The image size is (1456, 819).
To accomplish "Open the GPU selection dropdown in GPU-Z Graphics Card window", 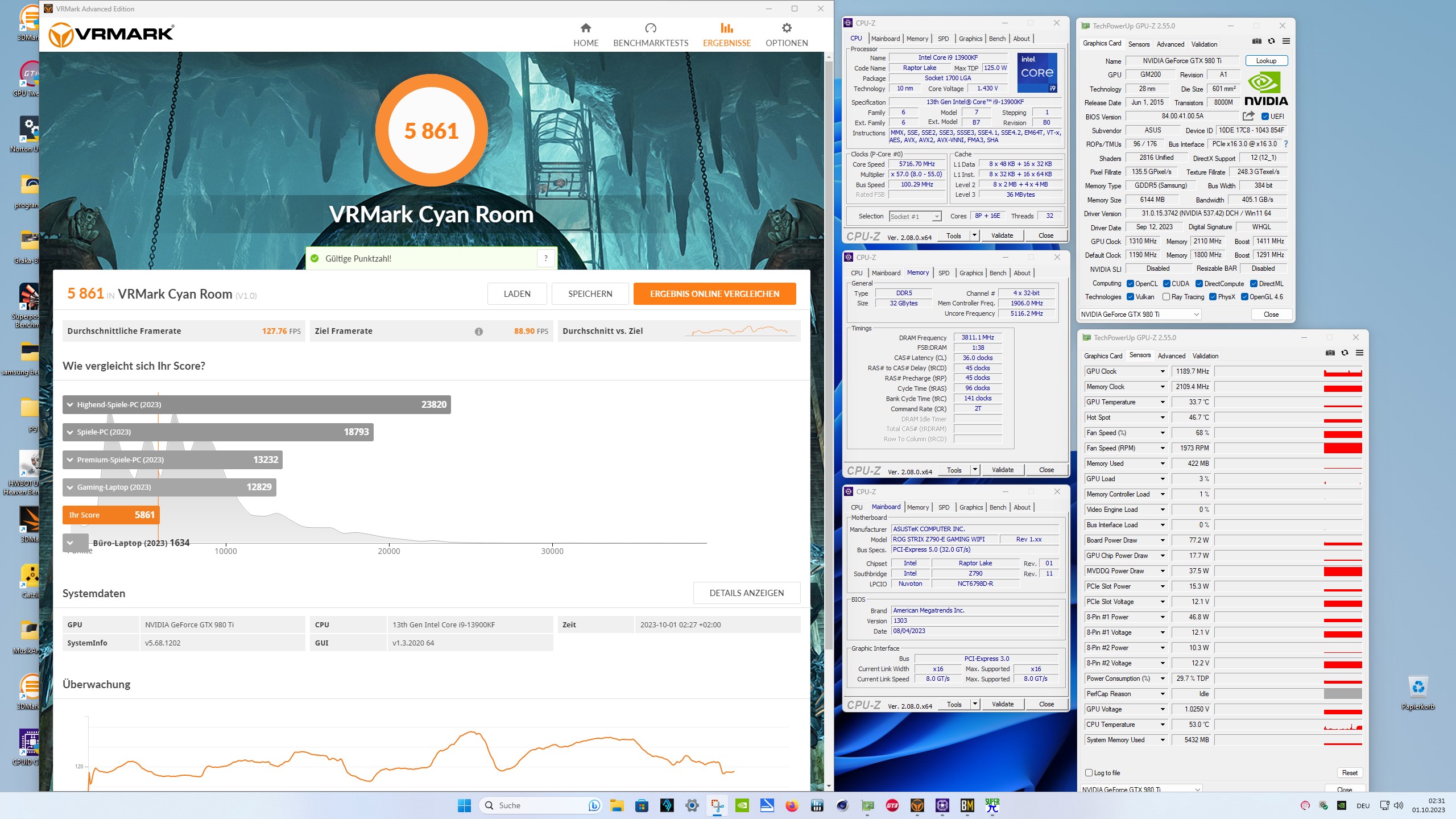I will [1140, 315].
